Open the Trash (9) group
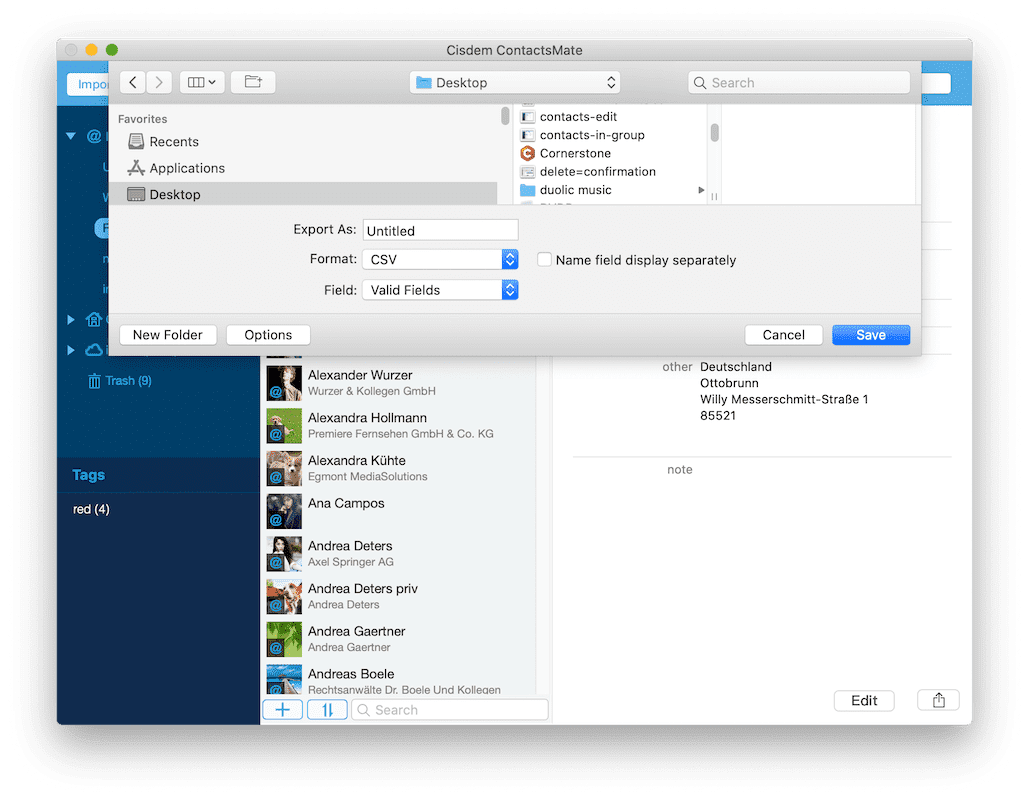This screenshot has height=800, width=1029. [120, 381]
